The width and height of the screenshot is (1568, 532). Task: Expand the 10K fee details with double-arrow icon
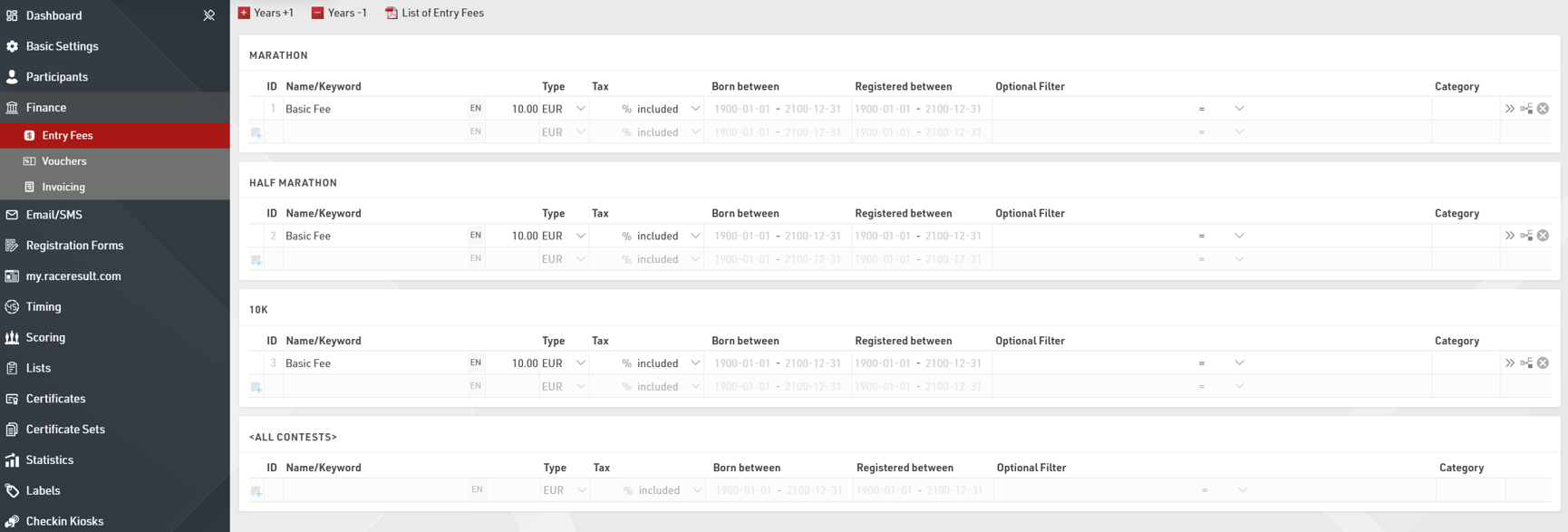coord(1510,363)
